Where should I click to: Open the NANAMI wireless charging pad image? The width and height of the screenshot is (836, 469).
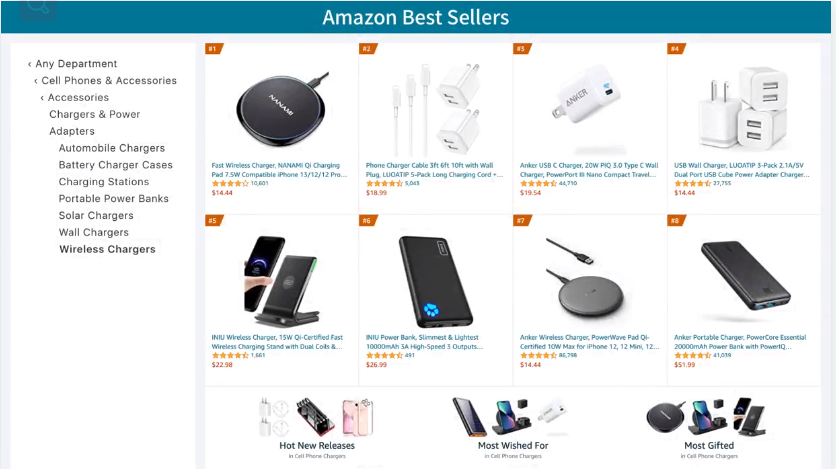(283, 109)
